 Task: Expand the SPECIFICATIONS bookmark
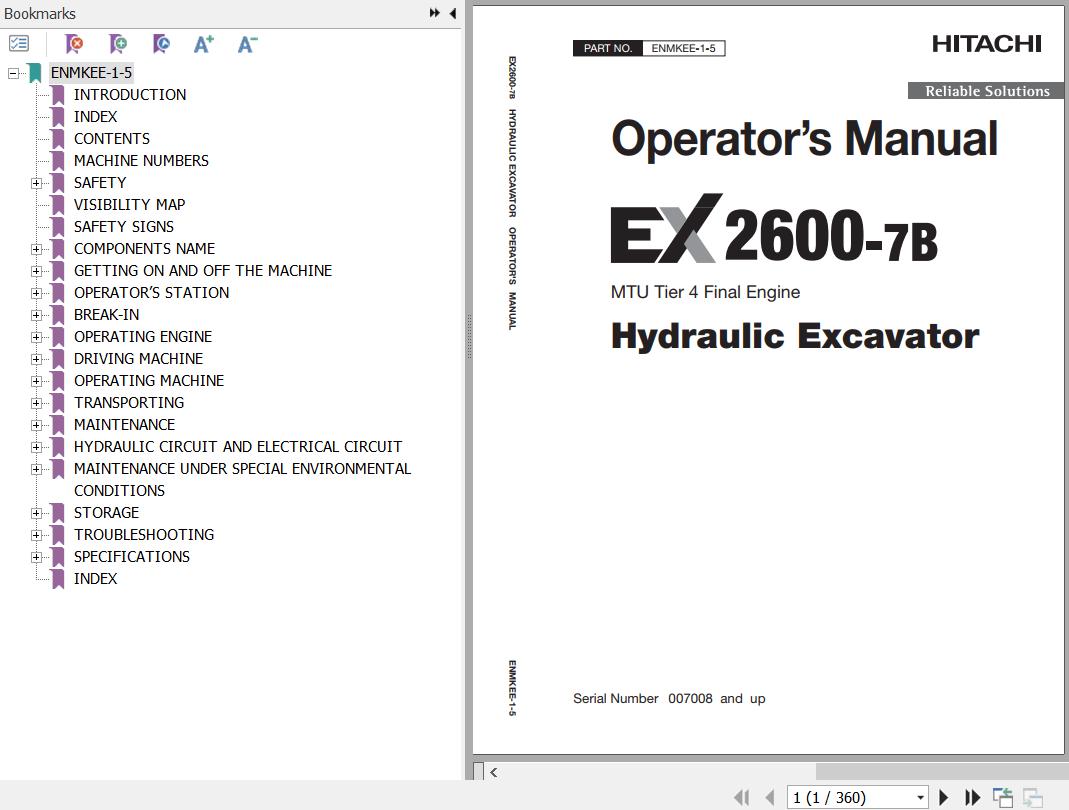[36, 557]
